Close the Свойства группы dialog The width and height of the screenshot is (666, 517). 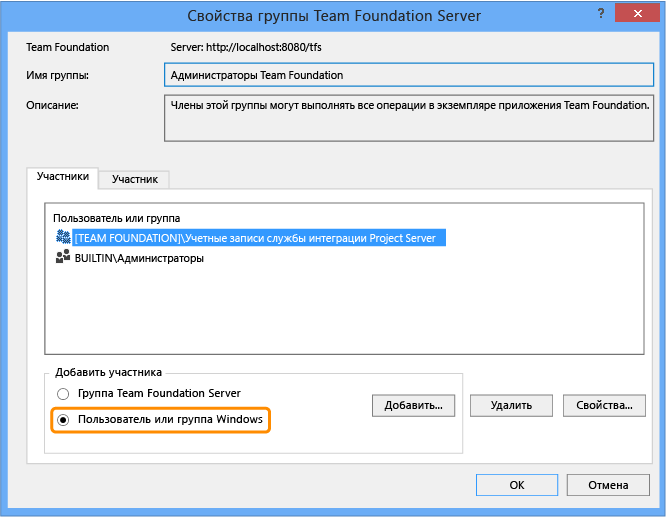pos(637,14)
